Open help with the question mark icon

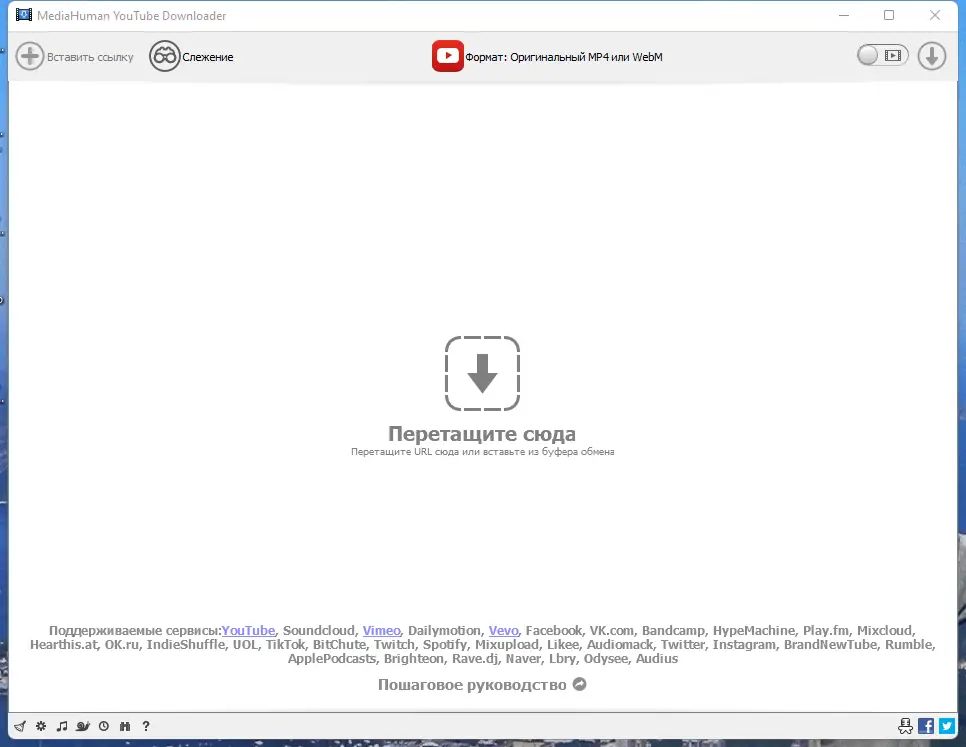coord(146,726)
